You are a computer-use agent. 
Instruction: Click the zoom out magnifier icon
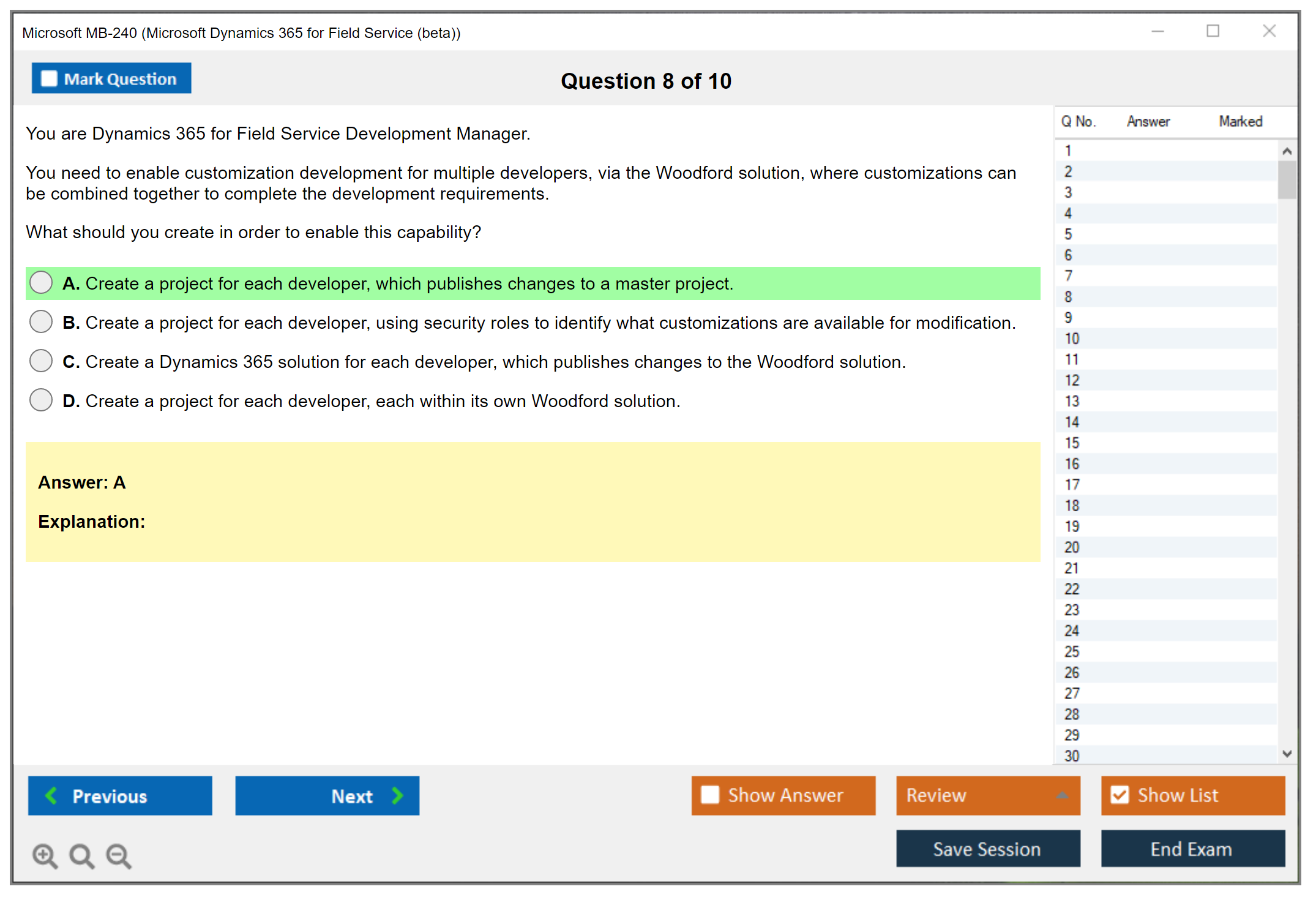[x=119, y=856]
